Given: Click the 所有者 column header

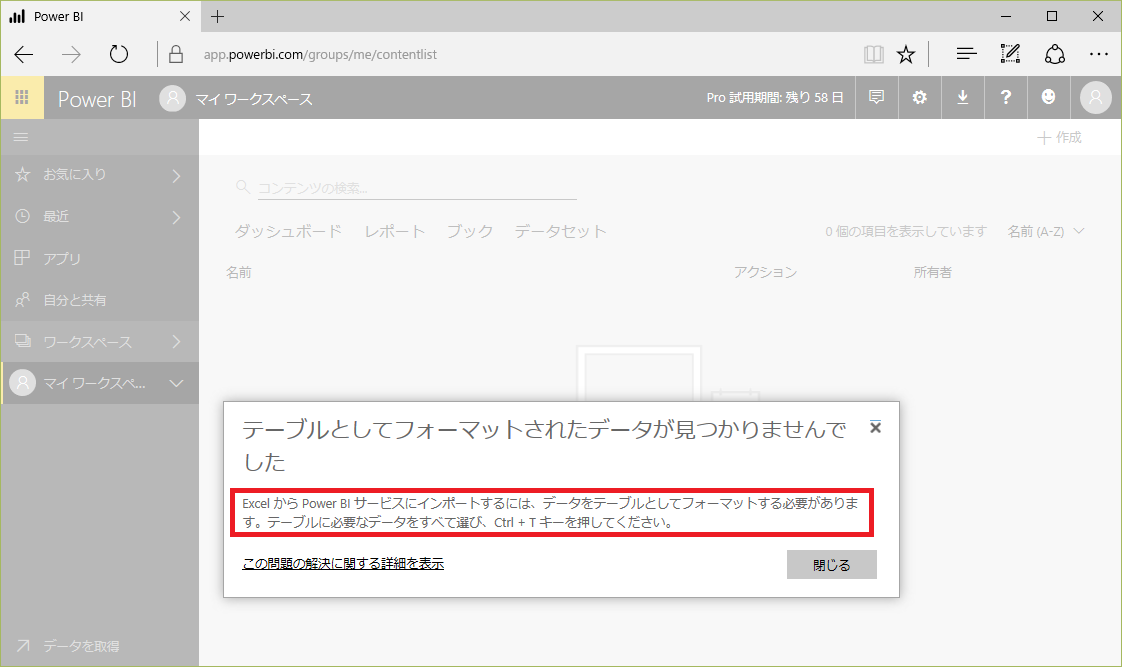Looking at the screenshot, I should pos(932,272).
